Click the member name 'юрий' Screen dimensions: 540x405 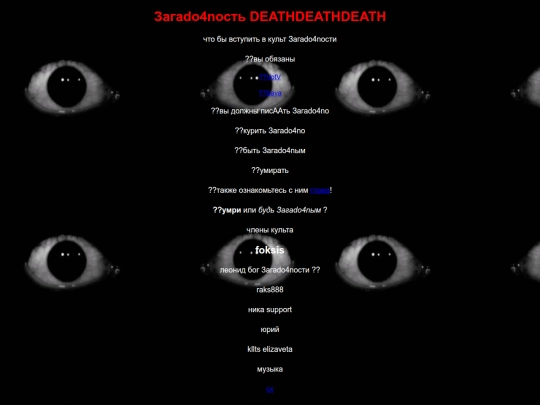pyautogui.click(x=270, y=330)
